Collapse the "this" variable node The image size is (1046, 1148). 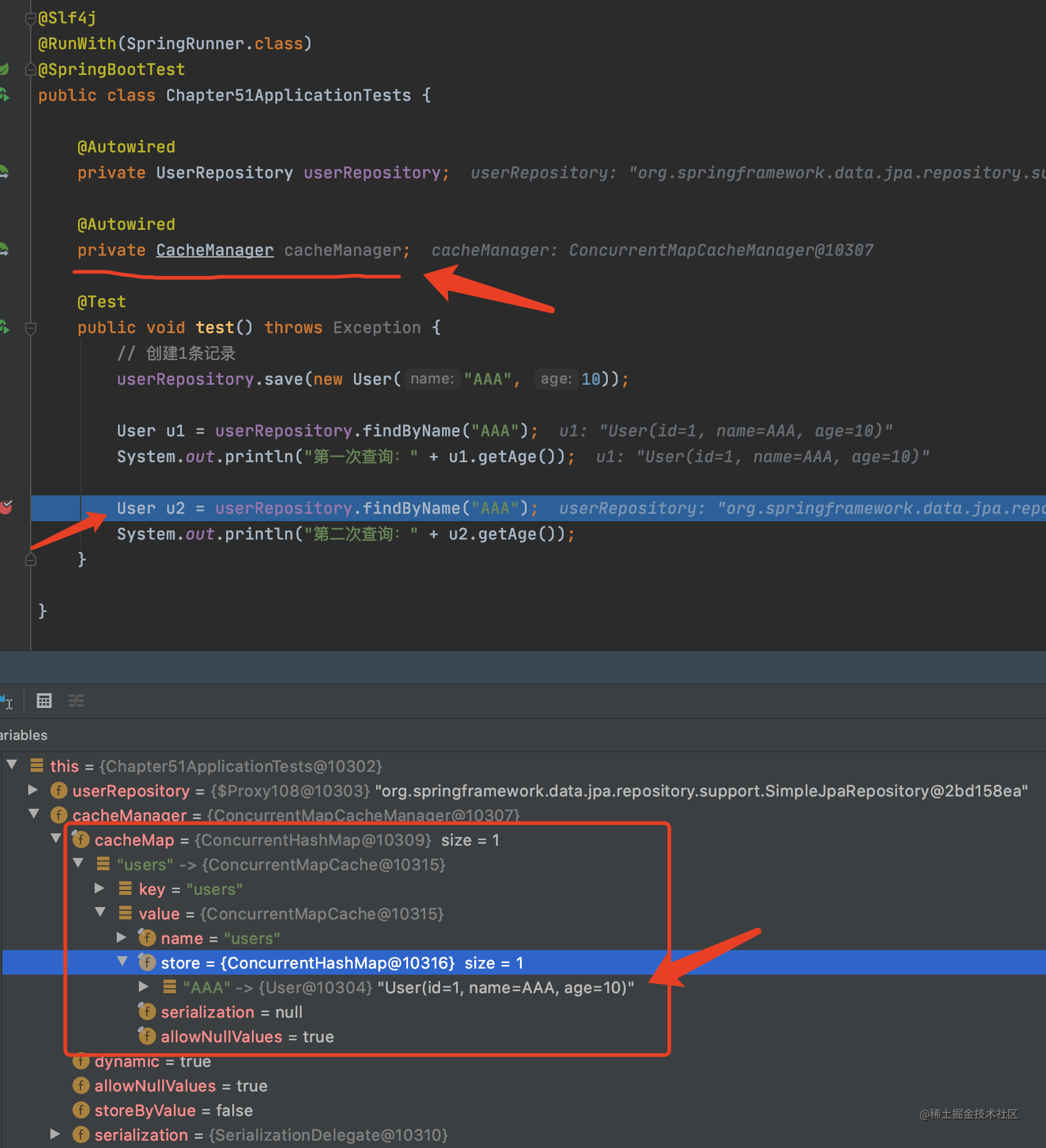[12, 765]
